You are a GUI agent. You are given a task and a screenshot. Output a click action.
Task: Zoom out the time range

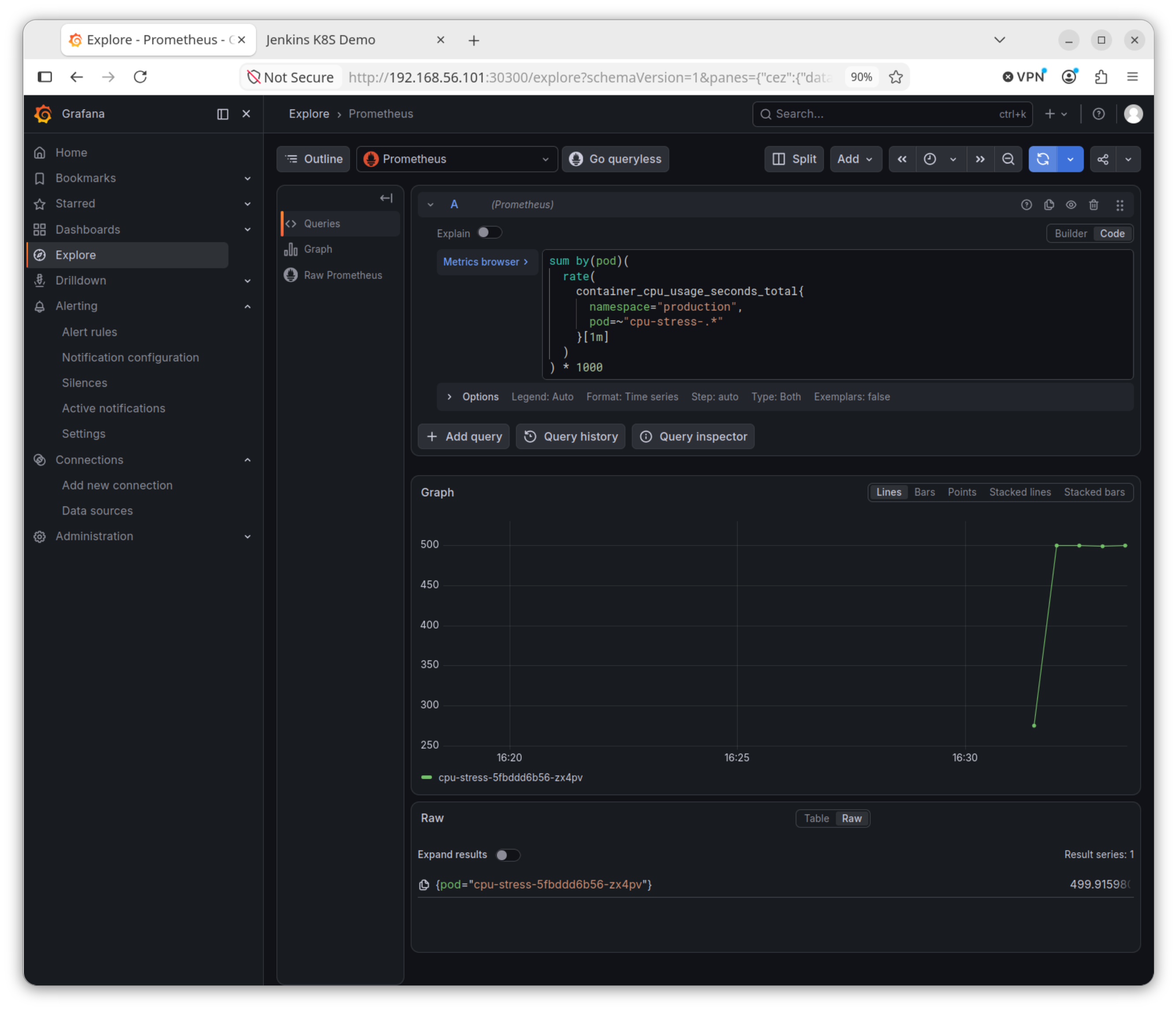click(x=1008, y=159)
